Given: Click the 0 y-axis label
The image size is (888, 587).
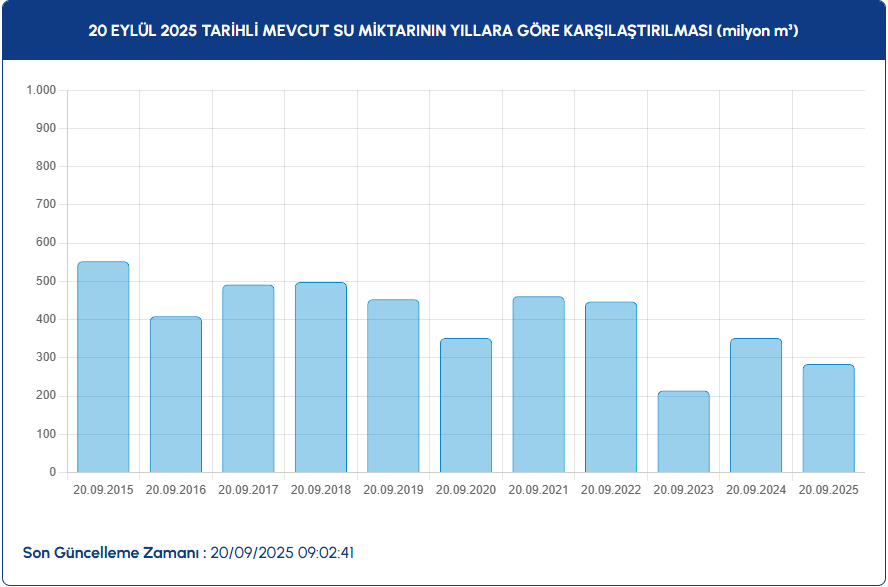Looking at the screenshot, I should click(x=53, y=472).
